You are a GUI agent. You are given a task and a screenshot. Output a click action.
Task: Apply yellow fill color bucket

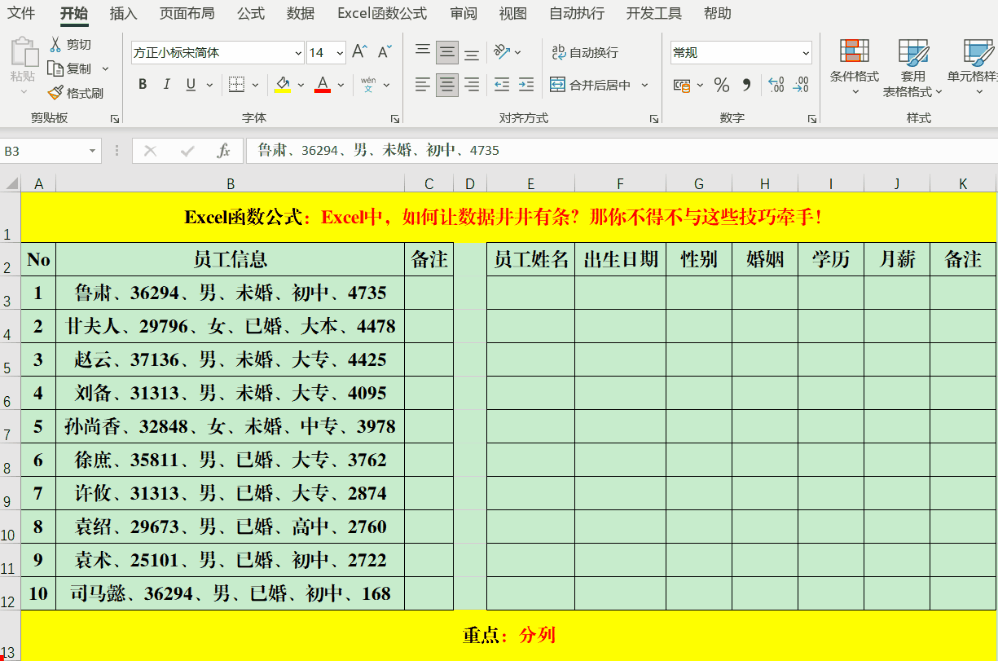click(x=283, y=84)
